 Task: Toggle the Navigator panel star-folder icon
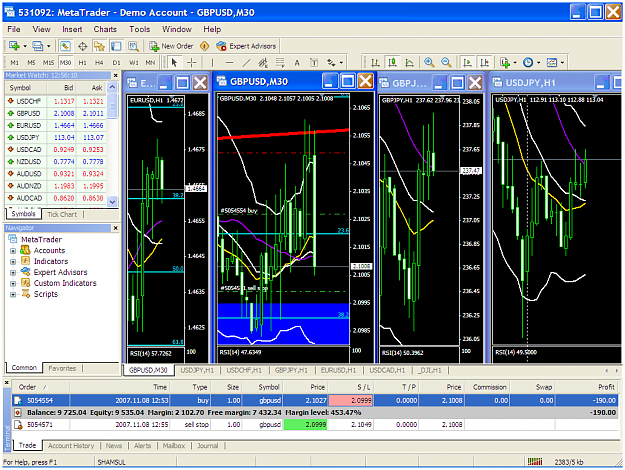[x=99, y=46]
